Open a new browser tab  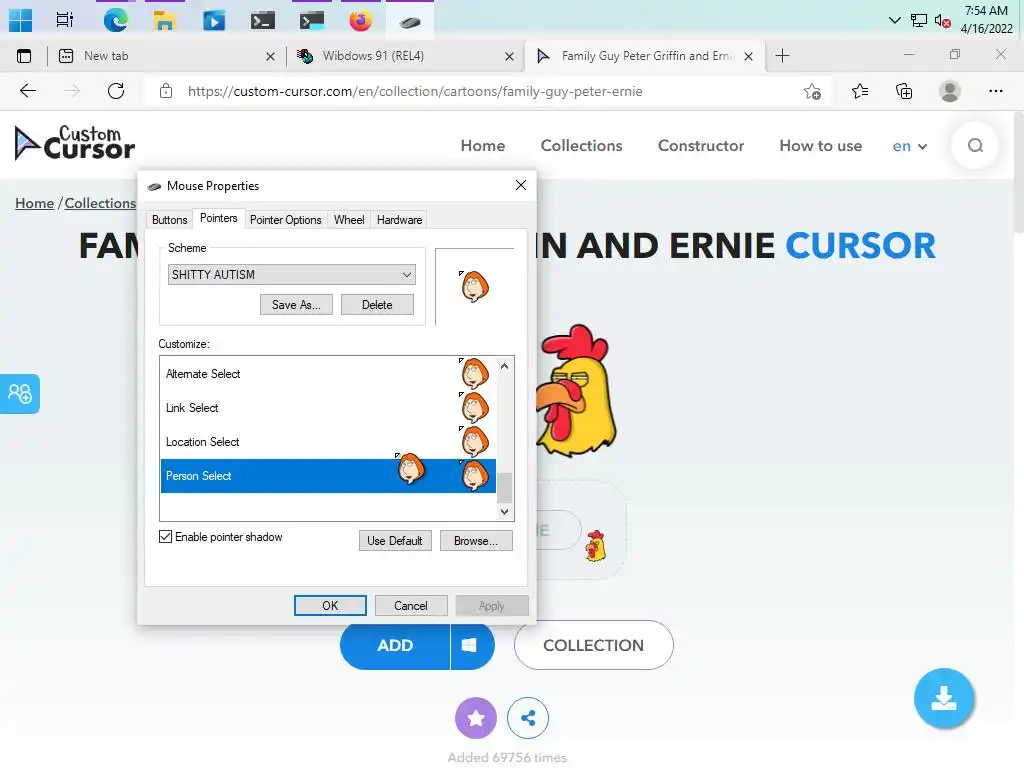pyautogui.click(x=782, y=56)
